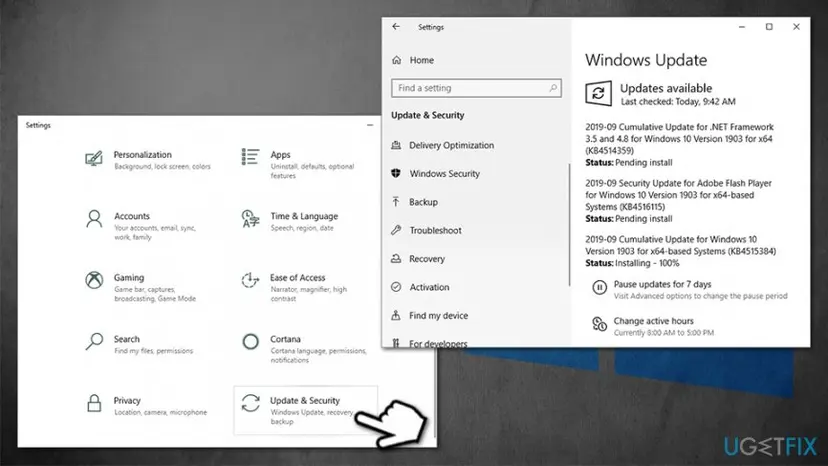Viewport: 828px width, 466px height.
Task: Click the For developers icon
Action: click(396, 343)
